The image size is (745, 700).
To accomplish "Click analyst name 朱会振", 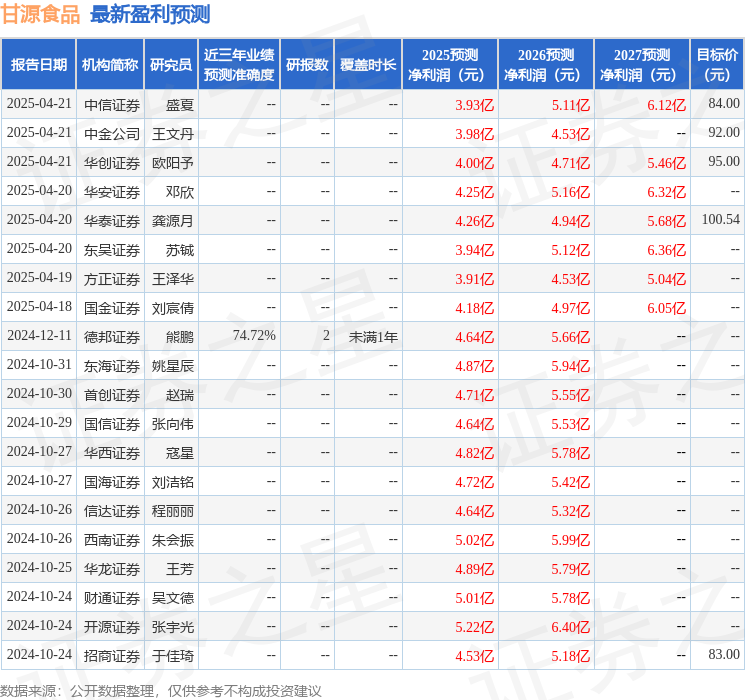I will point(172,540).
